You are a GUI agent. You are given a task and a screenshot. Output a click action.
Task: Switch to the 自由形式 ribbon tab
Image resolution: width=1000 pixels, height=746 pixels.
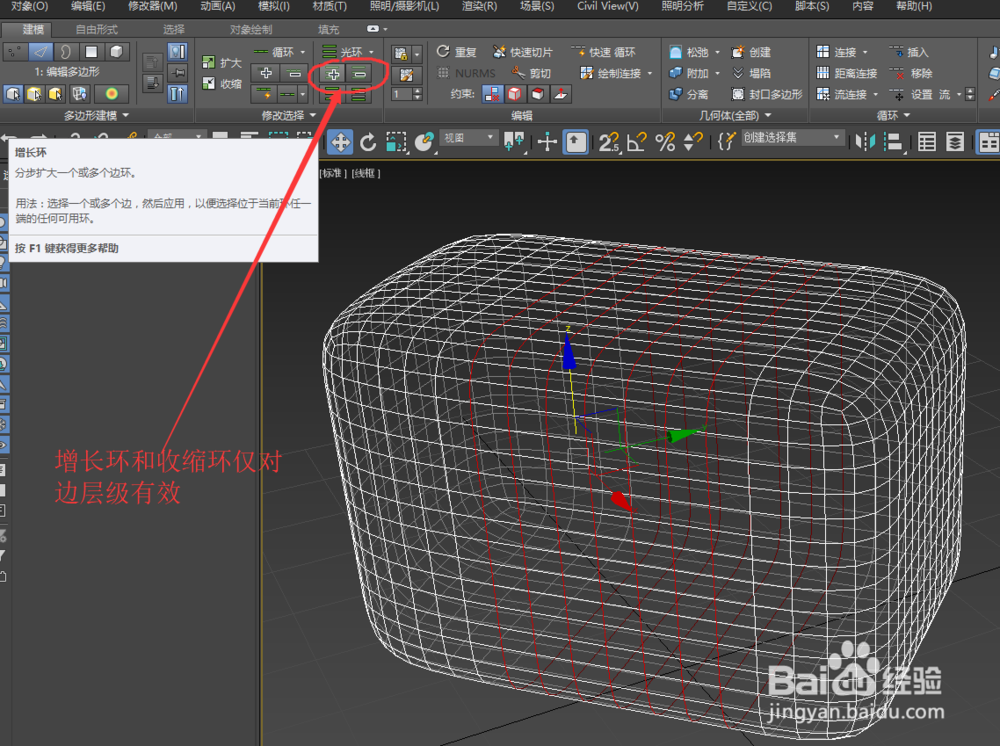tap(96, 29)
